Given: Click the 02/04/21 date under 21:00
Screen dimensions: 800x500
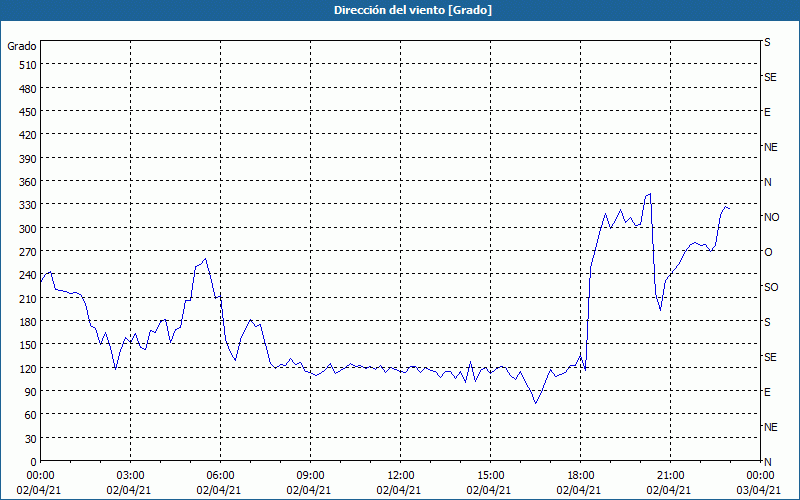Looking at the screenshot, I should point(669,490).
